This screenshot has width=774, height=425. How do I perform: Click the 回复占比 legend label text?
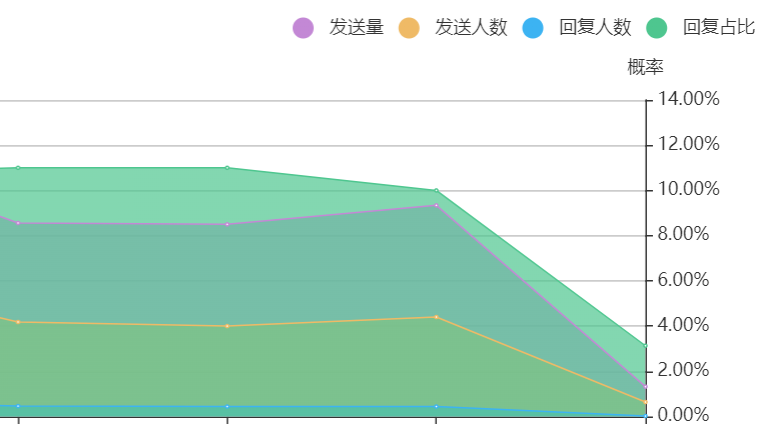(719, 28)
